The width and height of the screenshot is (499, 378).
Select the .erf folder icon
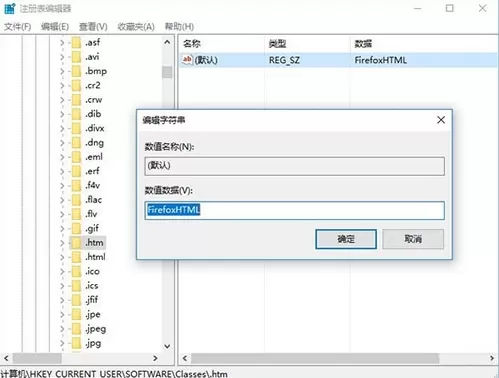click(x=76, y=171)
